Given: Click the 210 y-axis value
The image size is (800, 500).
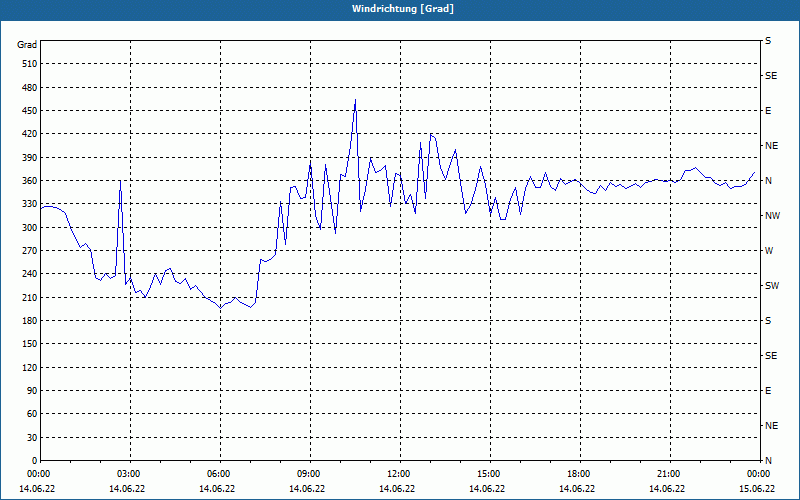Looking at the screenshot, I should click(30, 297).
